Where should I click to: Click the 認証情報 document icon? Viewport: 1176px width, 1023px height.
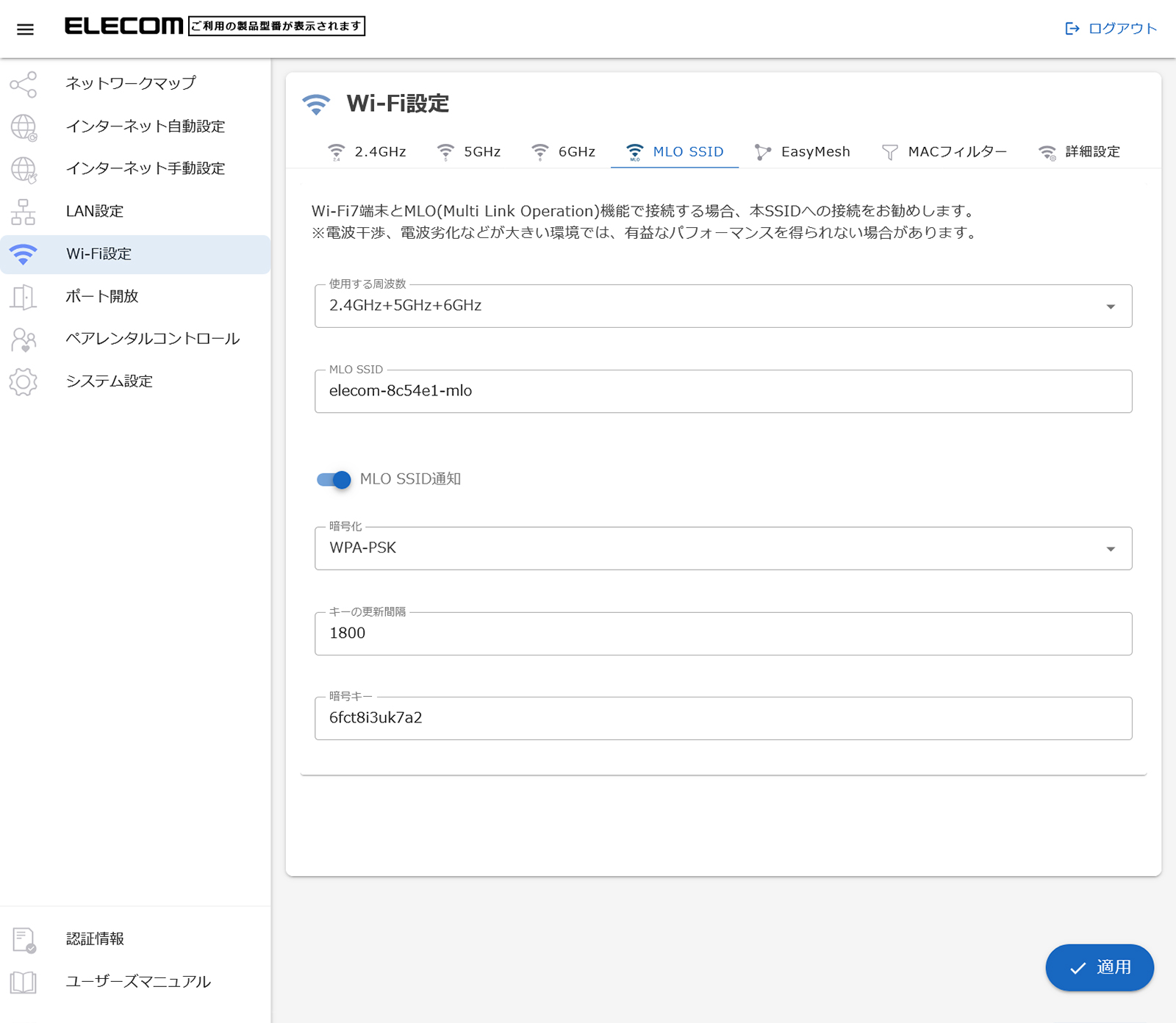pos(24,939)
